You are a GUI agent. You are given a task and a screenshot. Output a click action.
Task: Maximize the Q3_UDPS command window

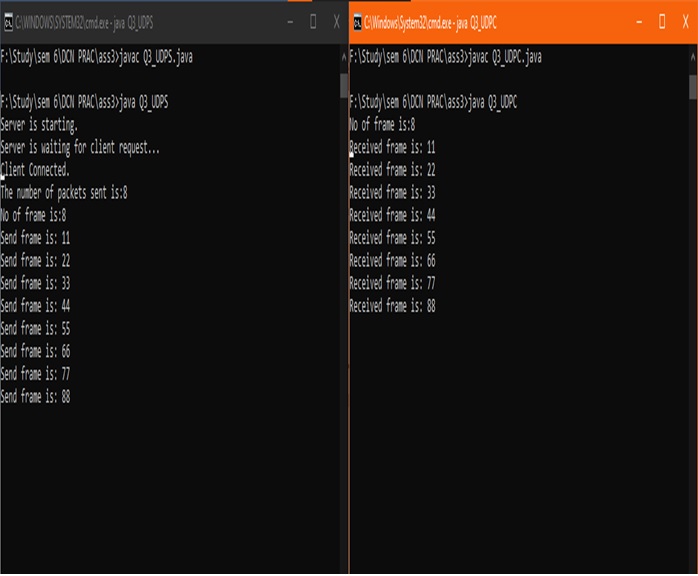[313, 21]
